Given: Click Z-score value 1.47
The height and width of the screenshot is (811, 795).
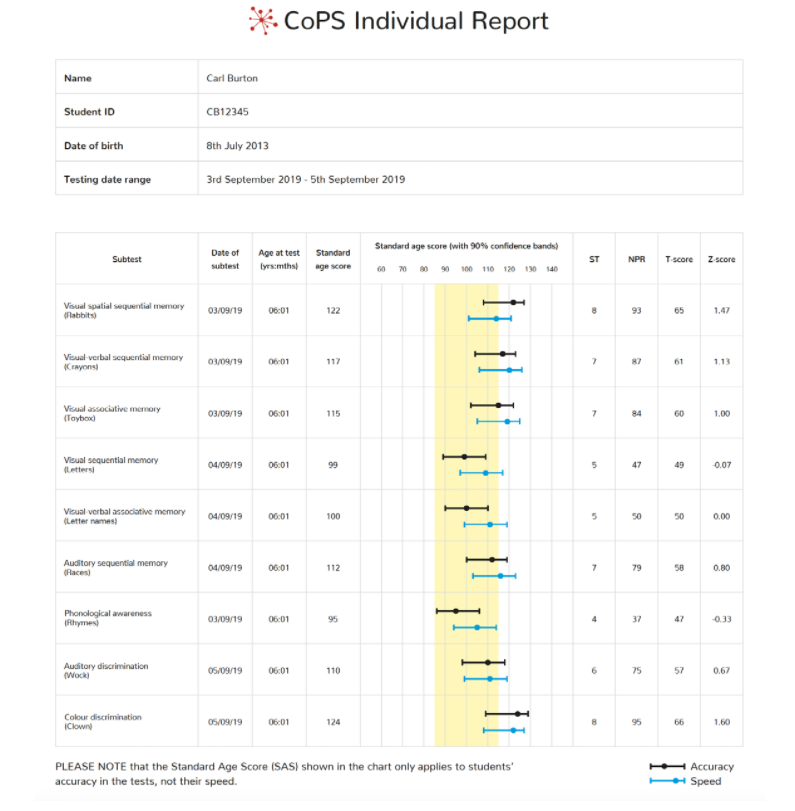Looking at the screenshot, I should [x=721, y=310].
